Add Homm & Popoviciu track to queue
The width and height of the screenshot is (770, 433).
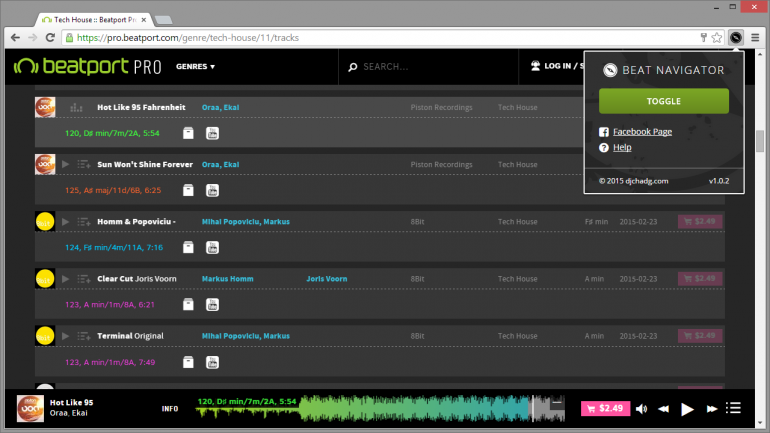point(83,222)
